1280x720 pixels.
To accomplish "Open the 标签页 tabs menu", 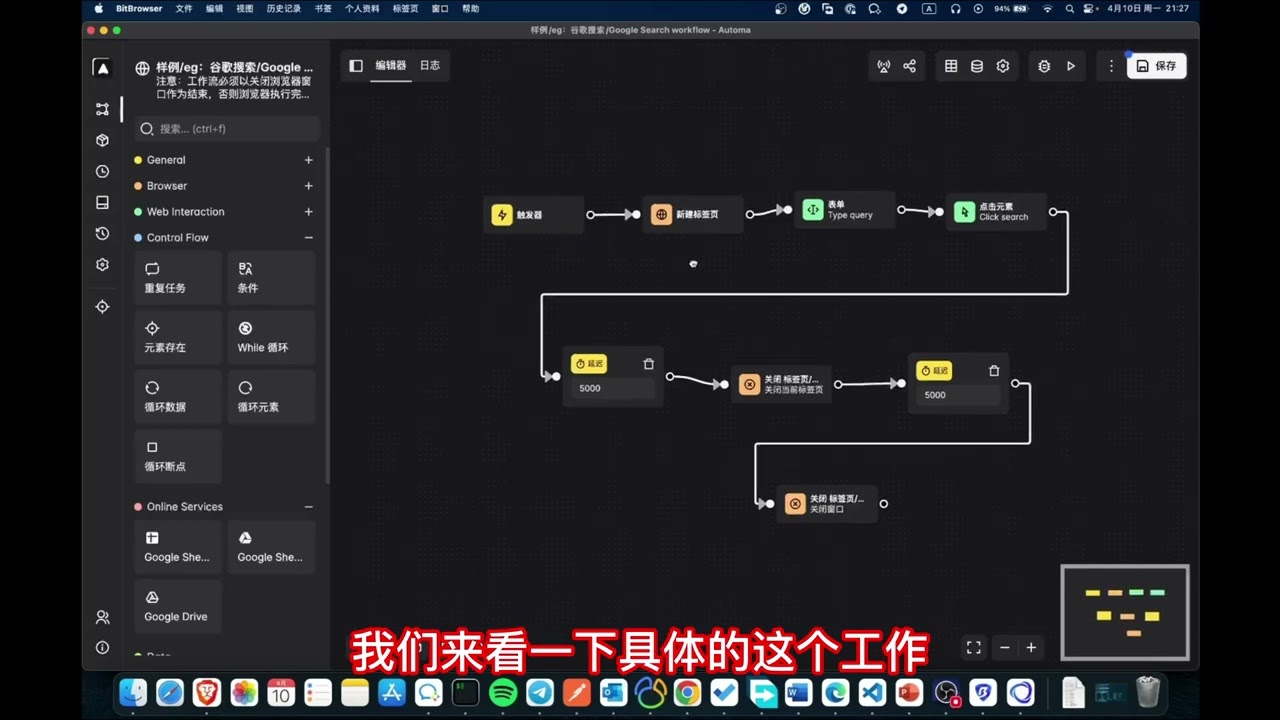I will (x=406, y=8).
